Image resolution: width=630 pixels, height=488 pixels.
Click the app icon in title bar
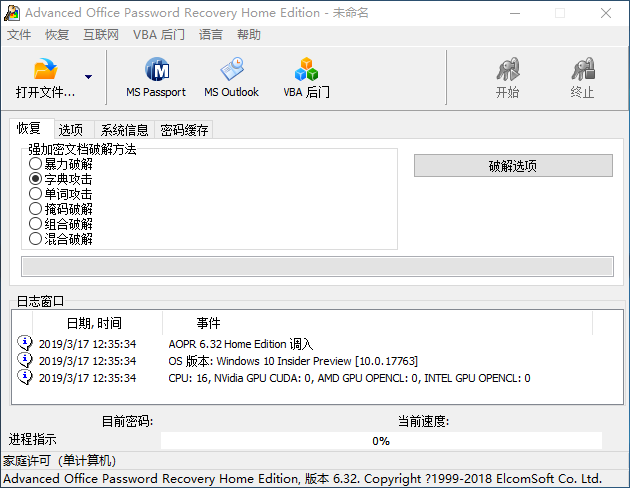pyautogui.click(x=12, y=13)
